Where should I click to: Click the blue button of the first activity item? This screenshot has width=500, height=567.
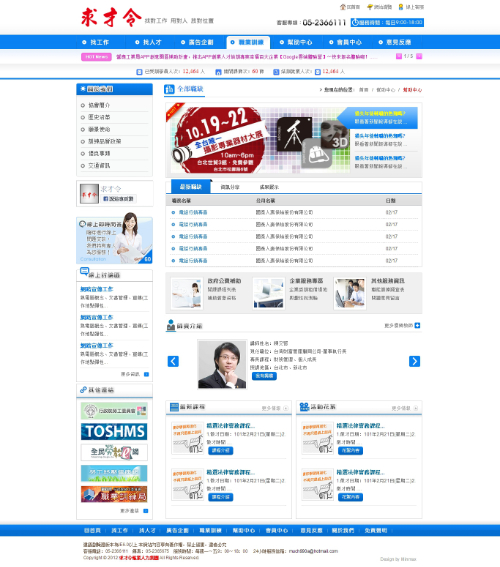(350, 451)
